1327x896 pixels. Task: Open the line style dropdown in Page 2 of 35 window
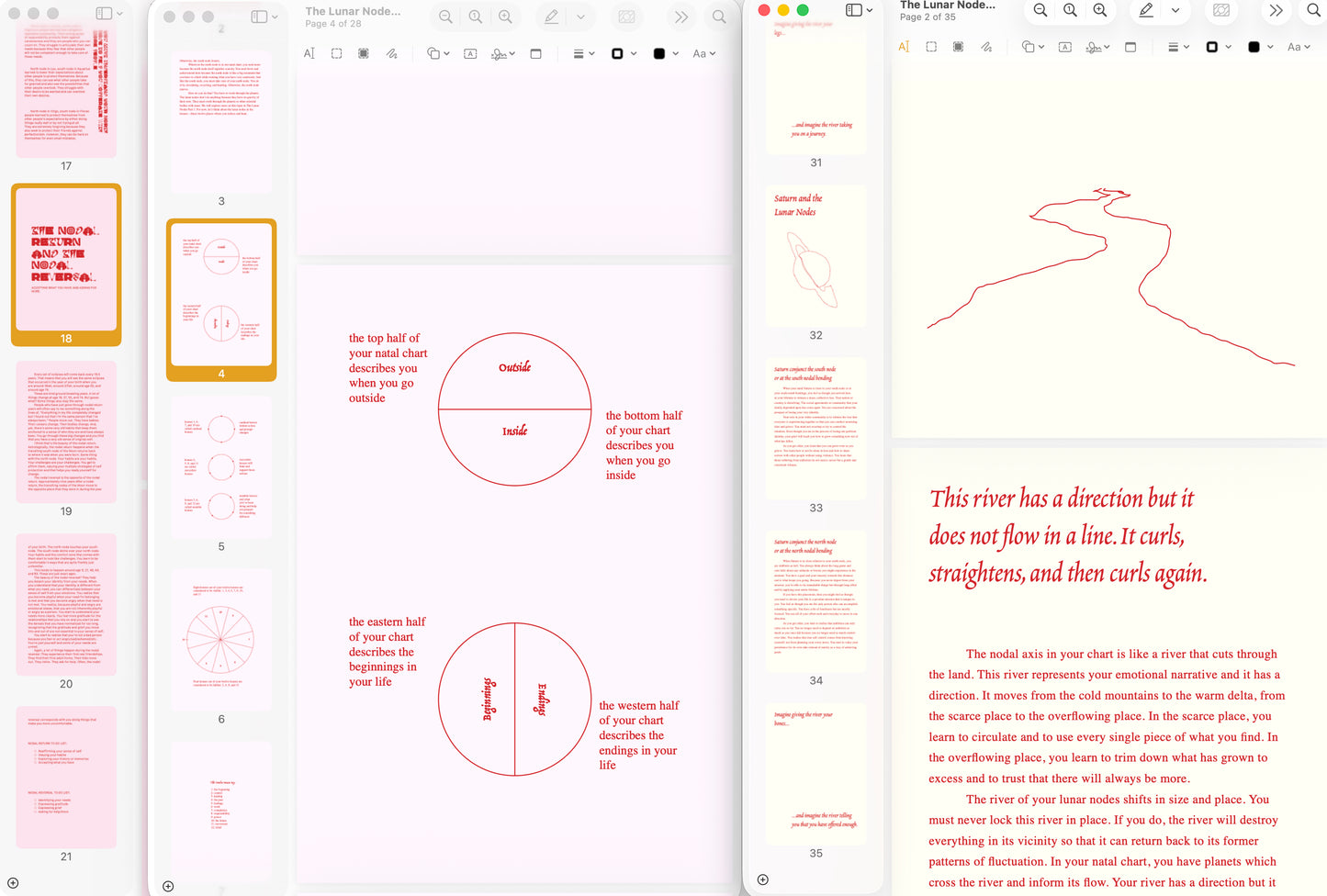pyautogui.click(x=1178, y=47)
